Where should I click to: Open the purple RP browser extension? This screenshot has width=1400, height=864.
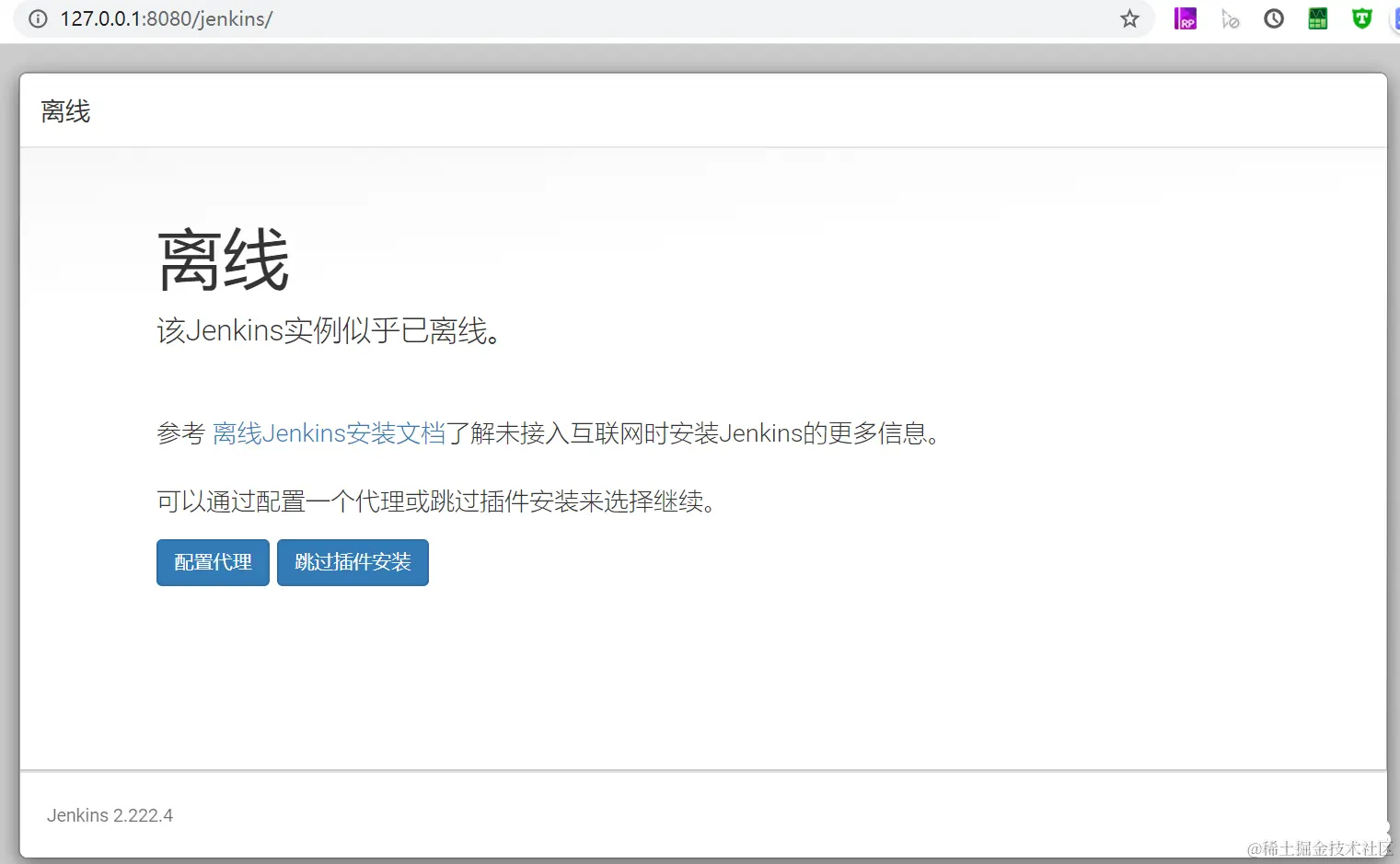click(1186, 18)
